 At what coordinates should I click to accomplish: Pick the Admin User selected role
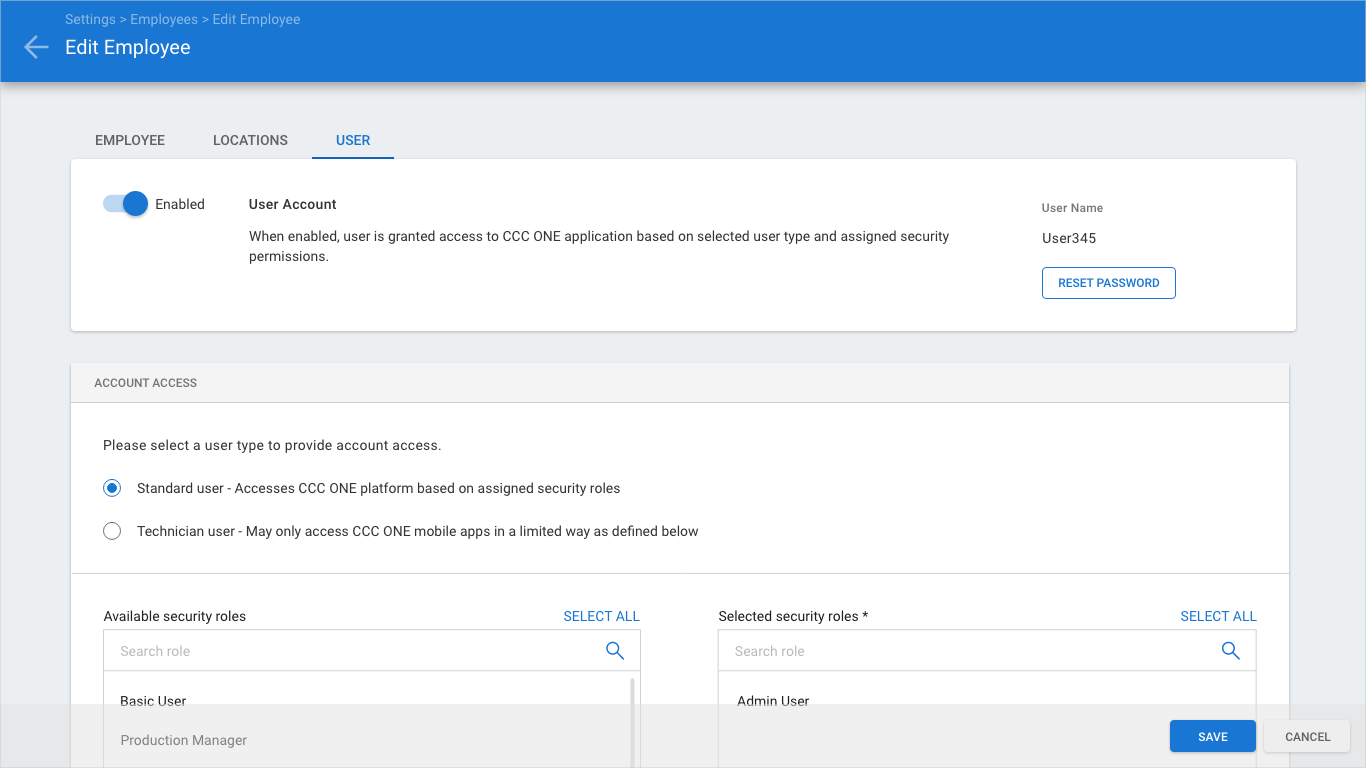coord(773,701)
